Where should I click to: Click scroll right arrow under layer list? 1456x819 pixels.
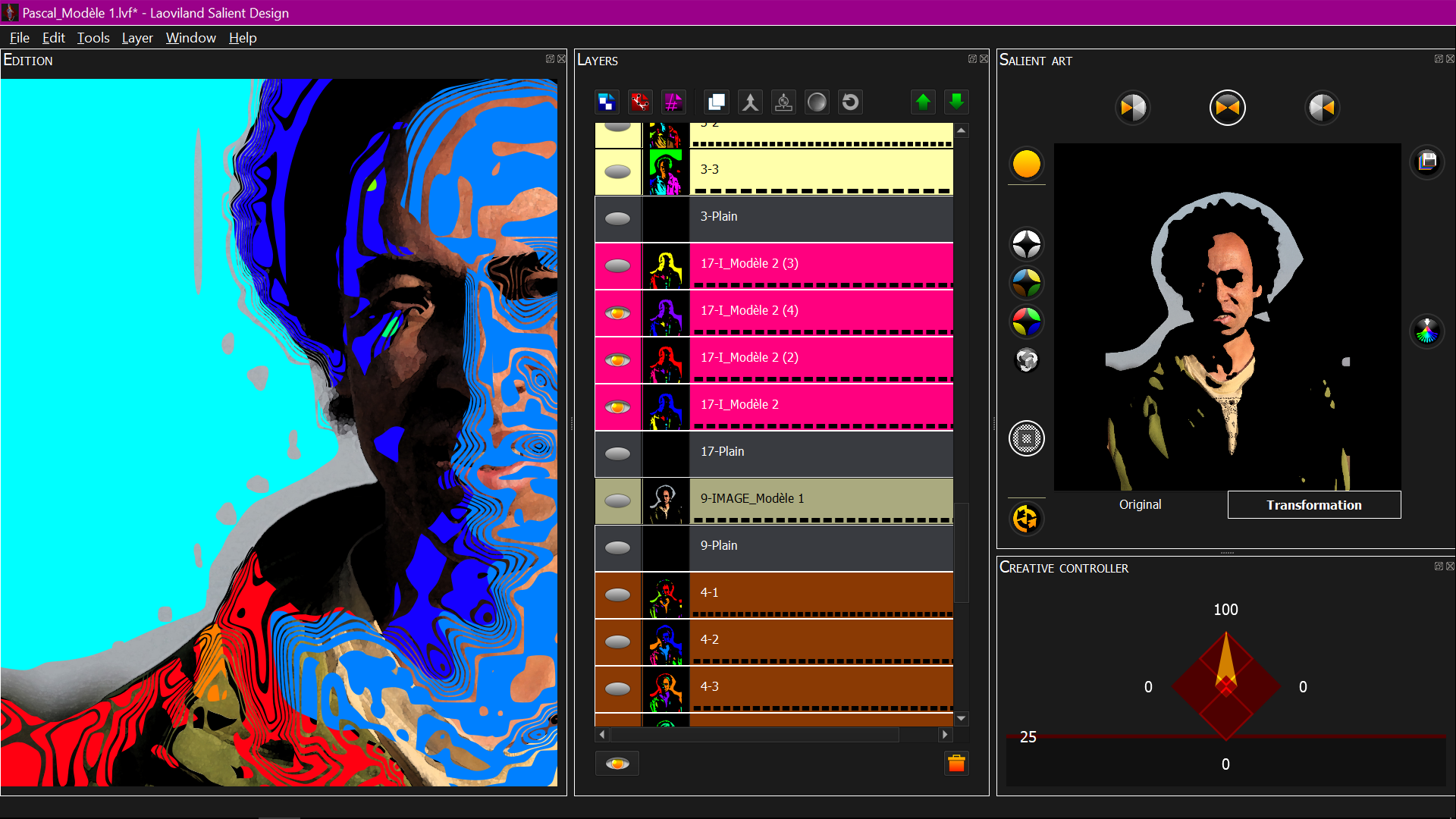(x=945, y=734)
